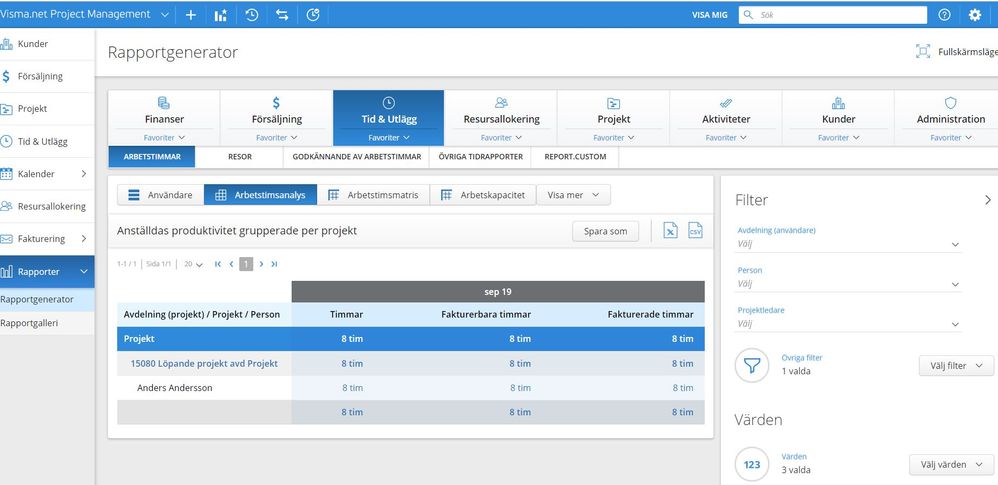Open the history clock icon in top bar
This screenshot has height=485, width=998.
point(251,15)
